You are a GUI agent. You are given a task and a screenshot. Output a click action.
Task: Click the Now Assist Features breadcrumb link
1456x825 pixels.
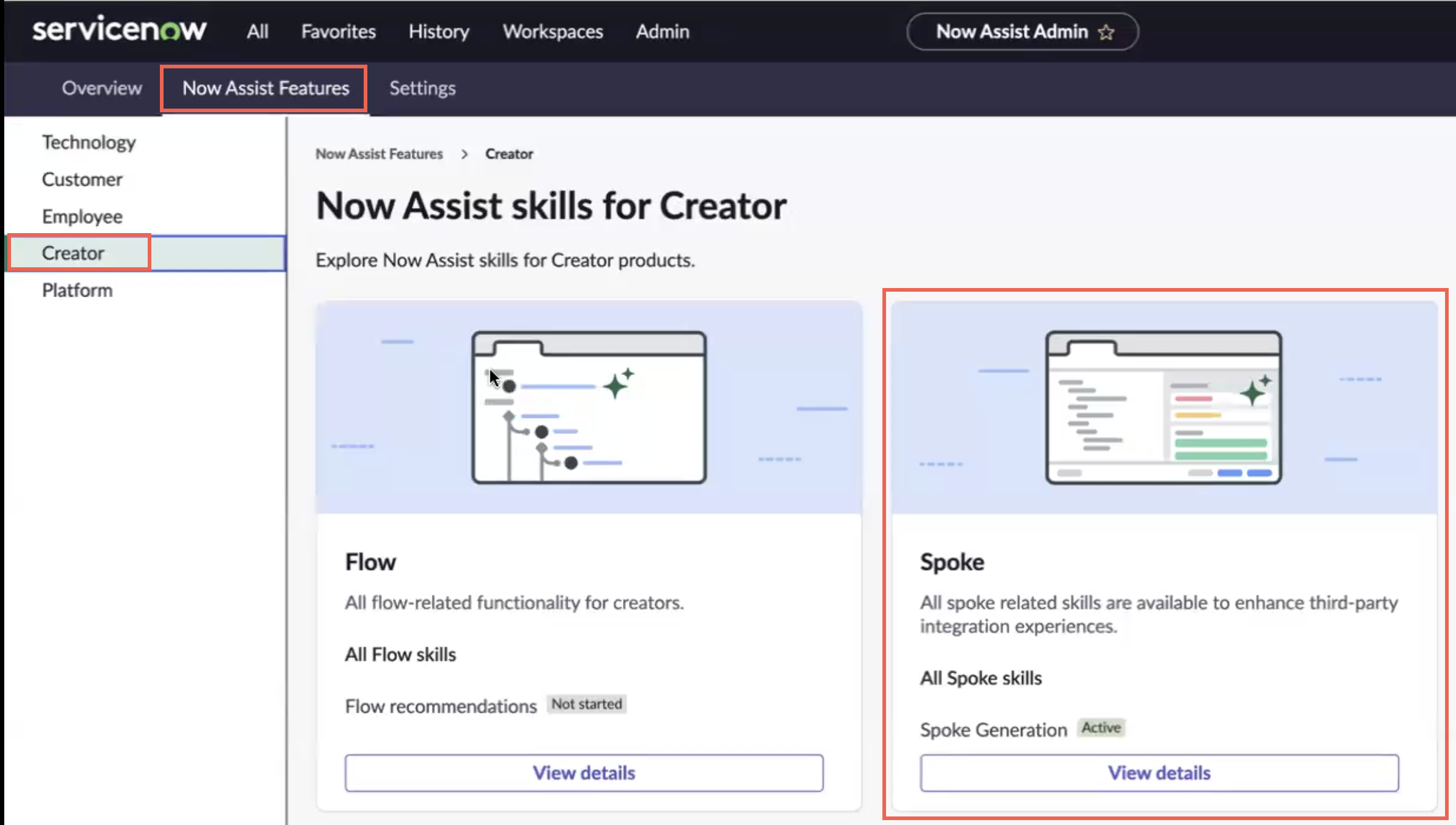tap(379, 154)
